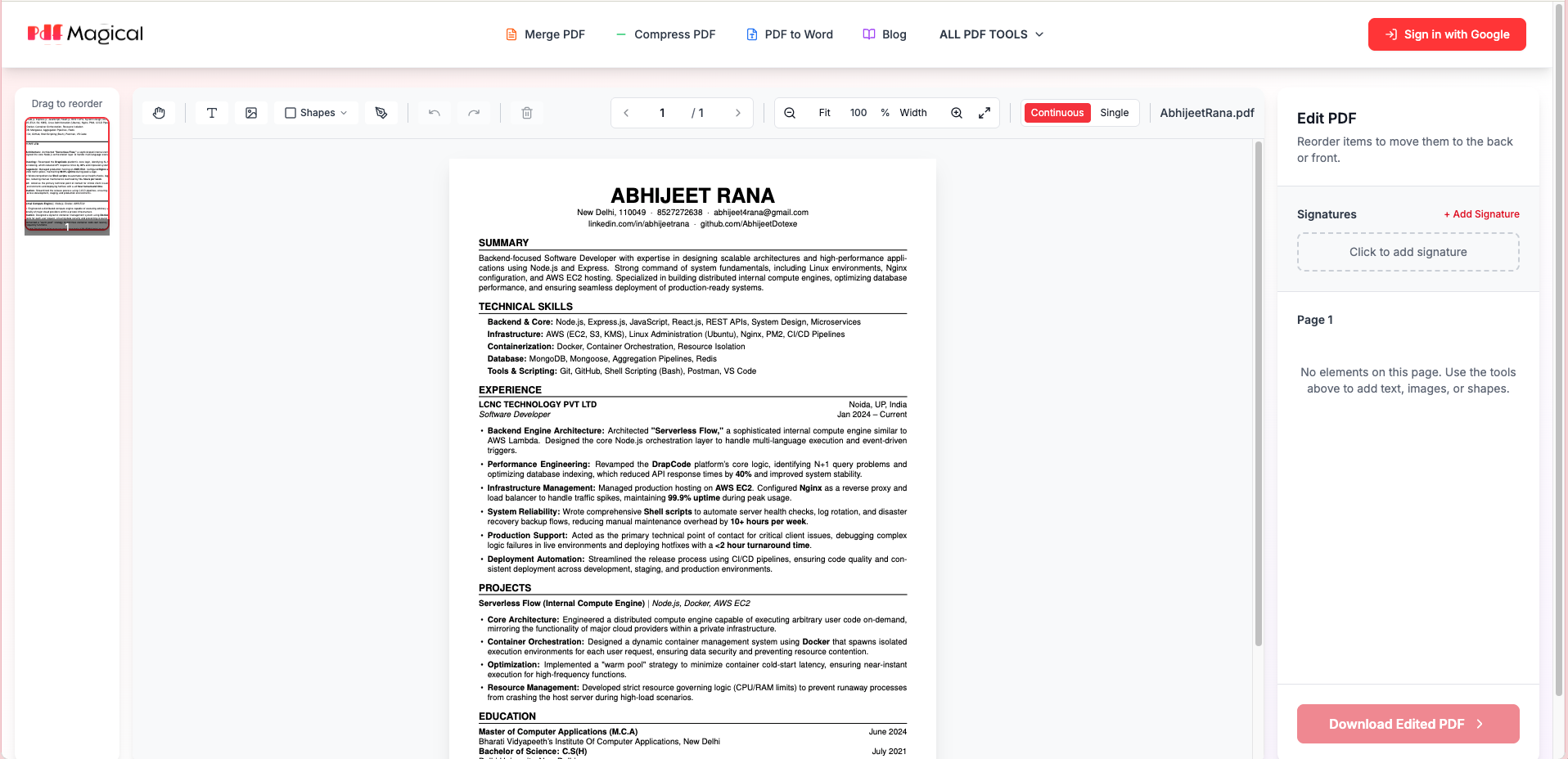The image size is (1568, 759).
Task: Click the Redo arrow icon
Action: 474,112
